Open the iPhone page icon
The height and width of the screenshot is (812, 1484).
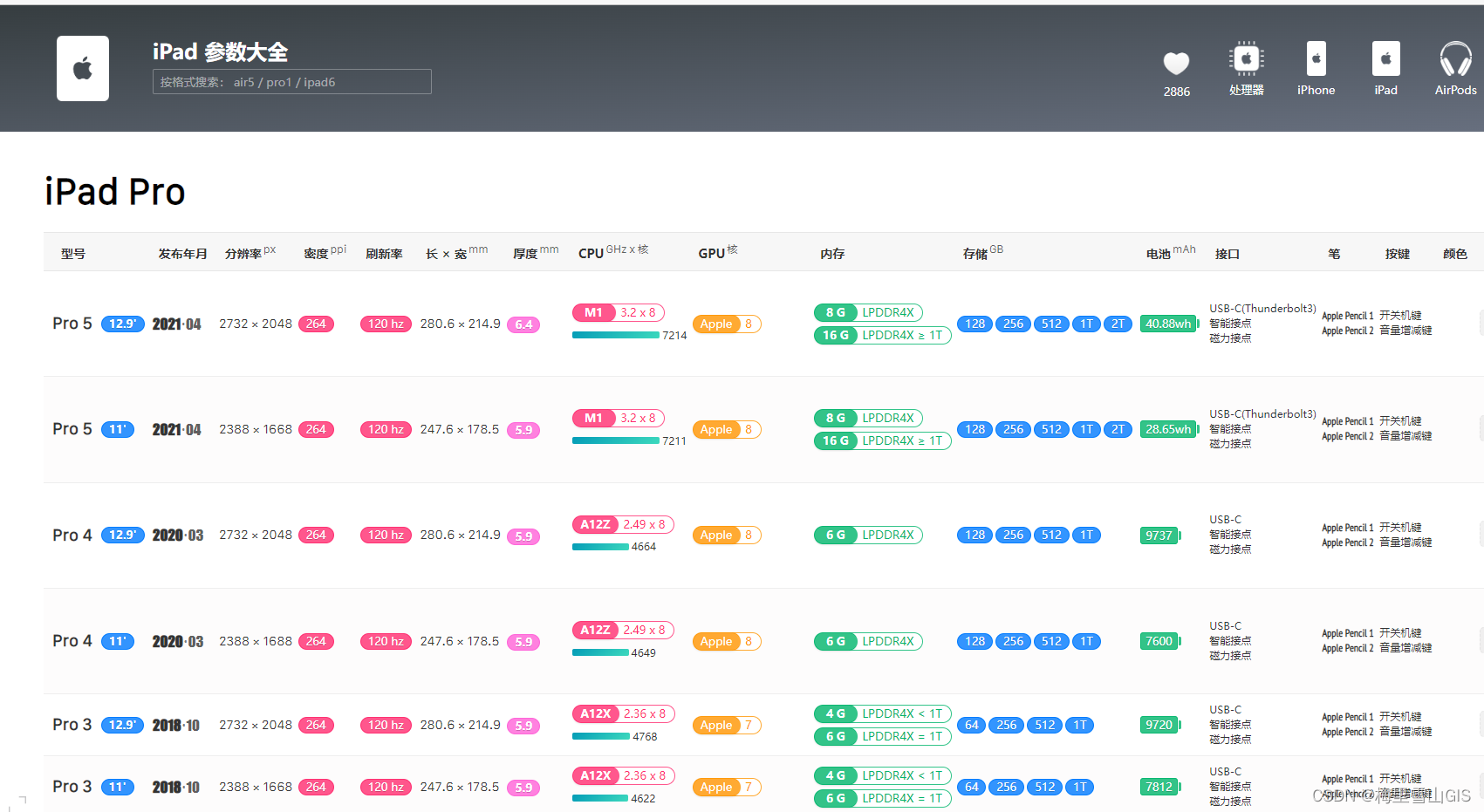click(1316, 58)
